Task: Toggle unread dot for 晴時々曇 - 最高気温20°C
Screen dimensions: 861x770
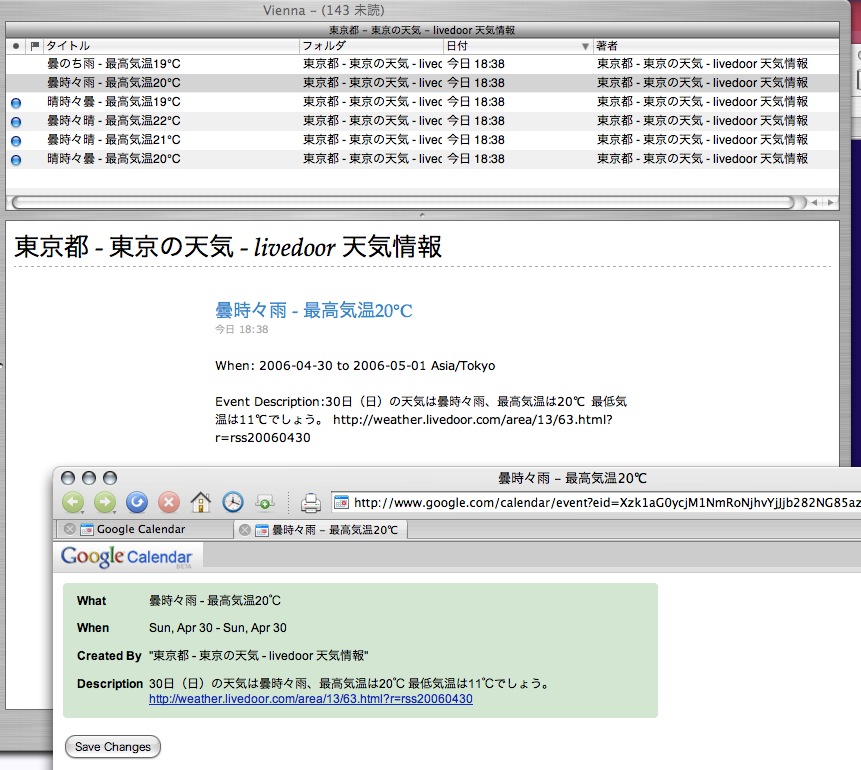Action: click(16, 160)
